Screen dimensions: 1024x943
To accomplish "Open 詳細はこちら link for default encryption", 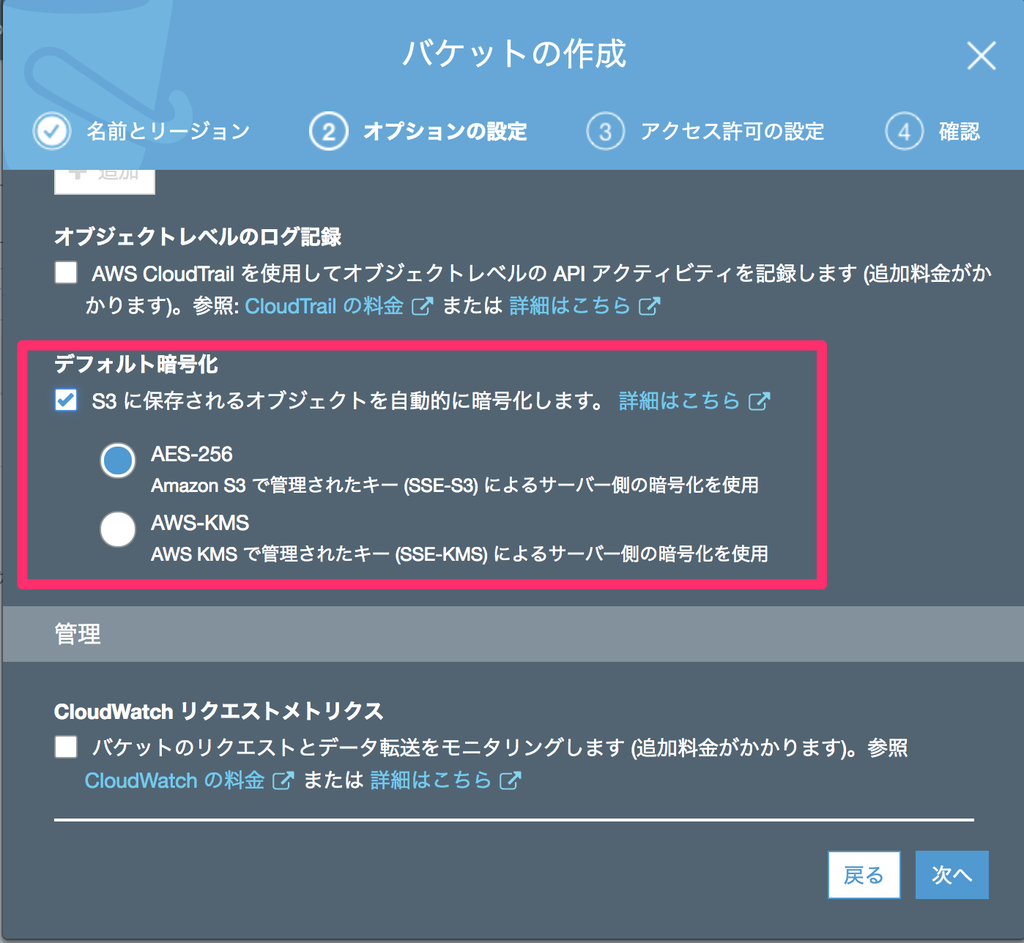I will [679, 400].
